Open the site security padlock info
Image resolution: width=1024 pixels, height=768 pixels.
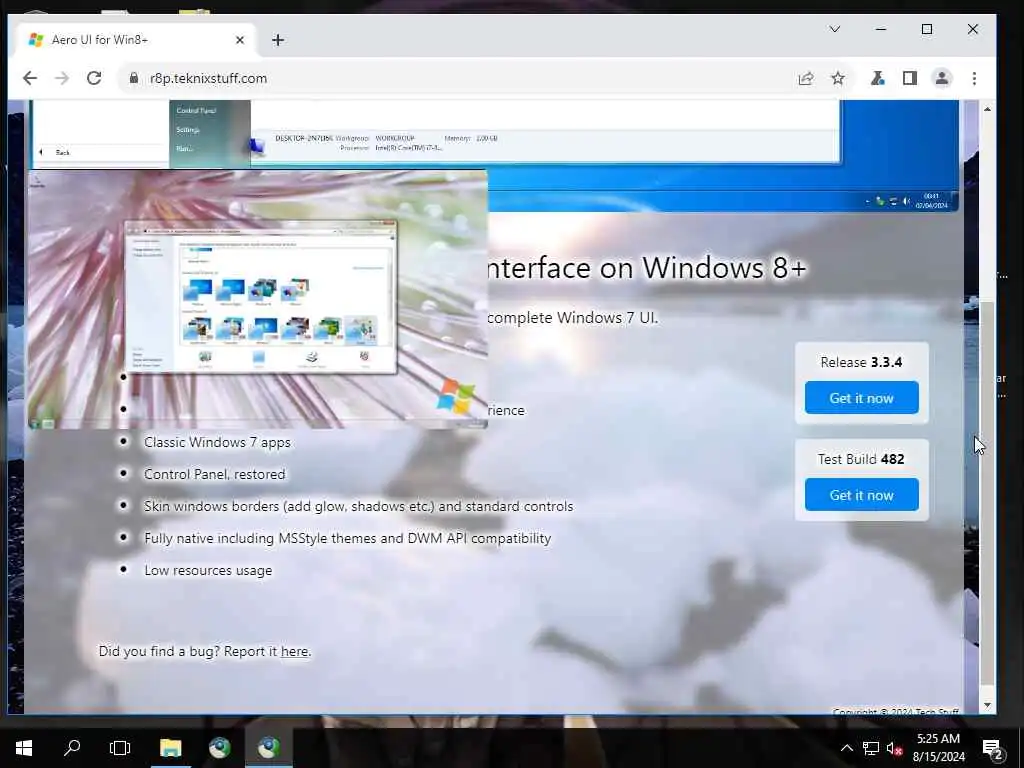pyautogui.click(x=134, y=78)
